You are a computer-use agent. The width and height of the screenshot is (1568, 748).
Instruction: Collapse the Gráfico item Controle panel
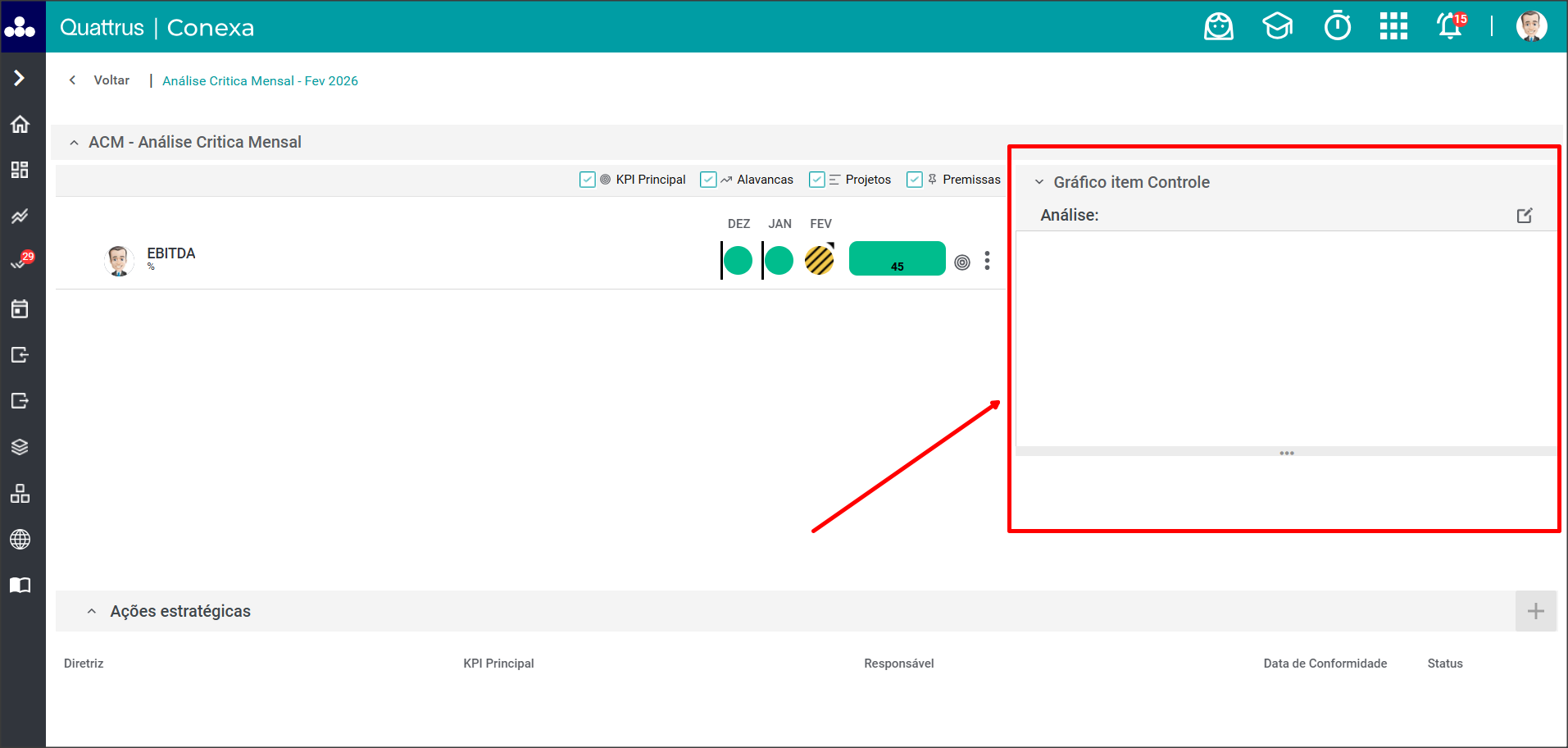click(x=1039, y=182)
